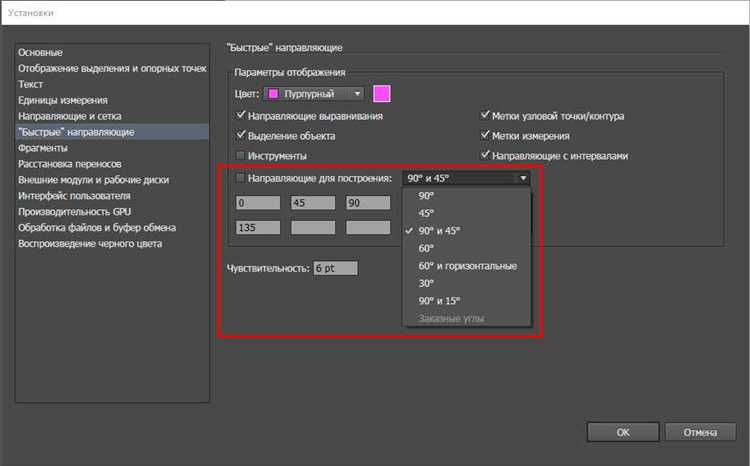The width and height of the screenshot is (750, 466).
Task: Go to the Текст preferences category
Action: point(112,84)
